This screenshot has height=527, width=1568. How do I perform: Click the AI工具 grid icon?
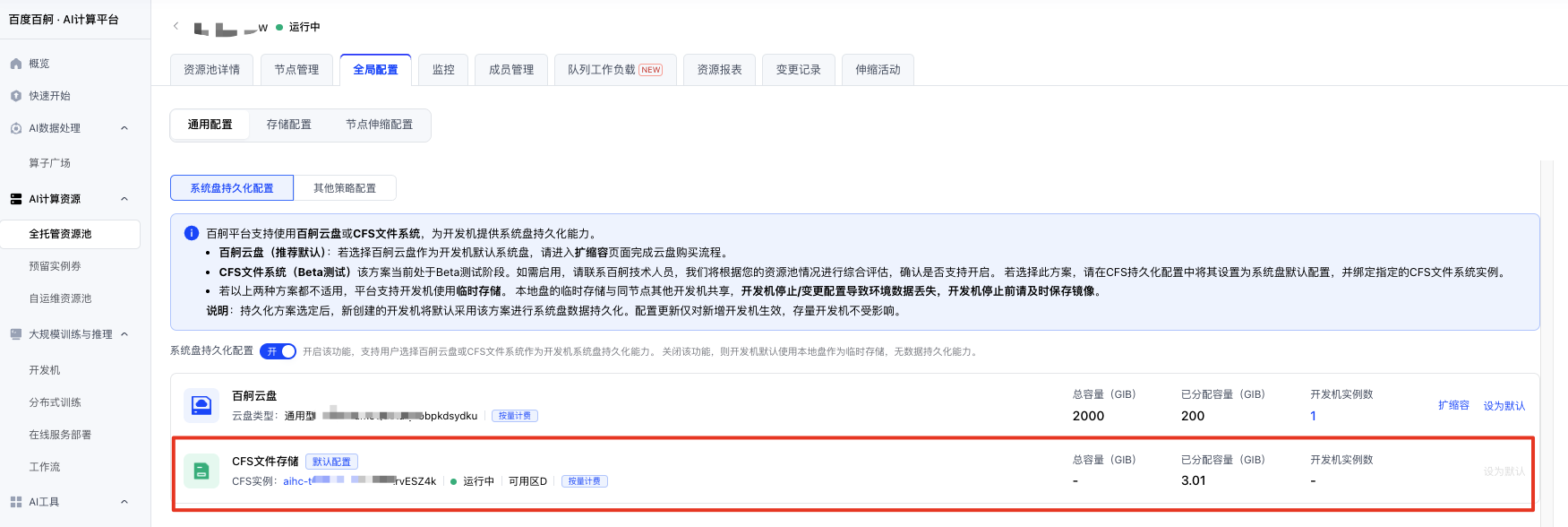coord(16,502)
